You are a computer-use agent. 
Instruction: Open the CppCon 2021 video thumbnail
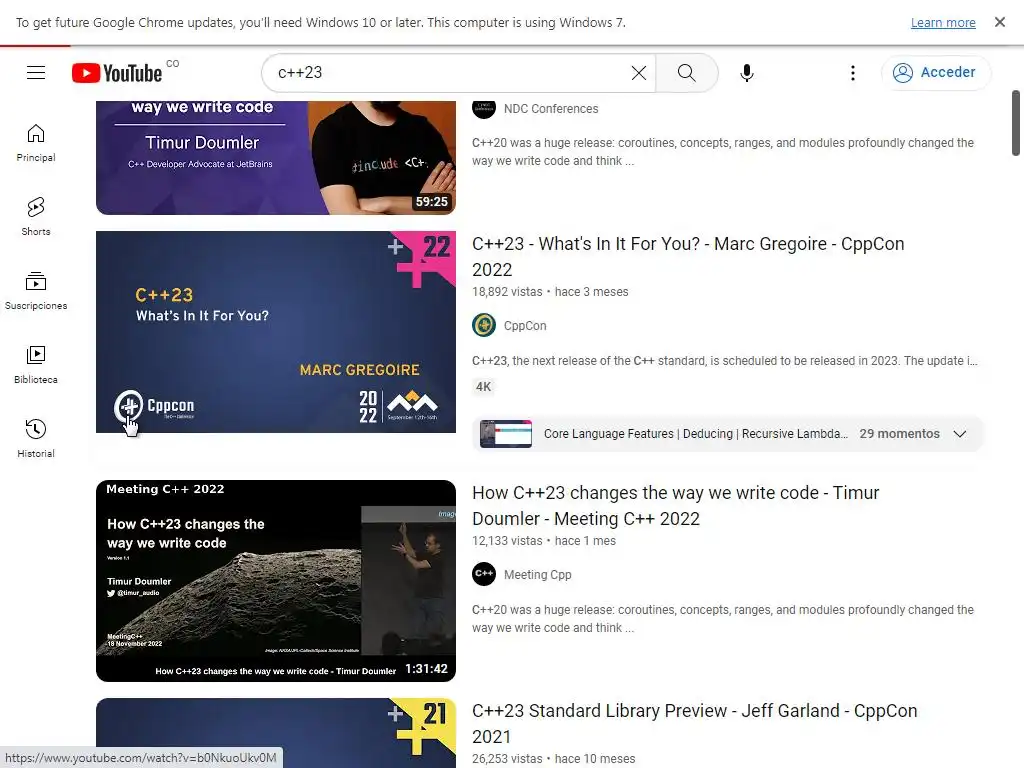[x=276, y=733]
